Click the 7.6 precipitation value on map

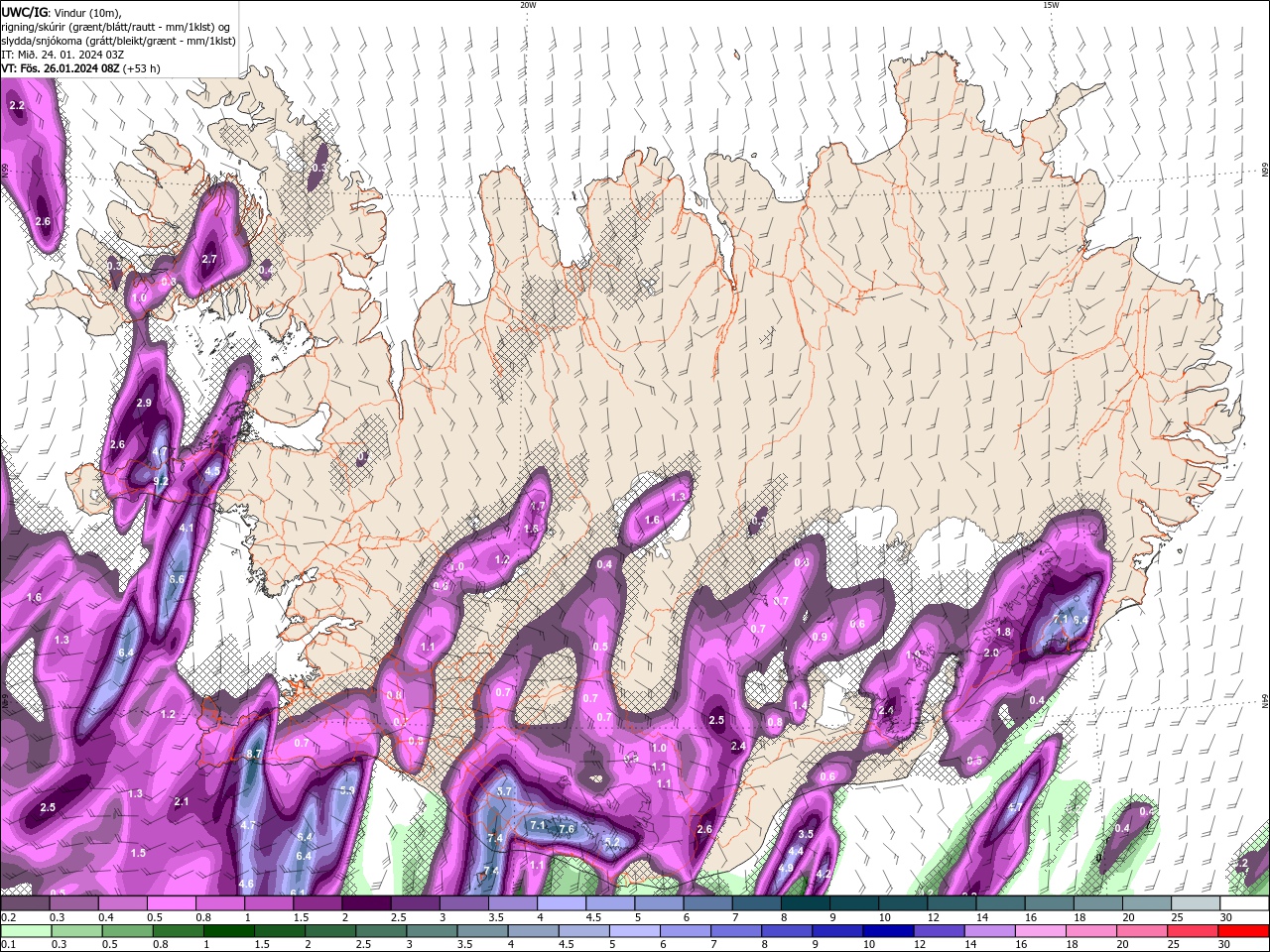click(567, 829)
